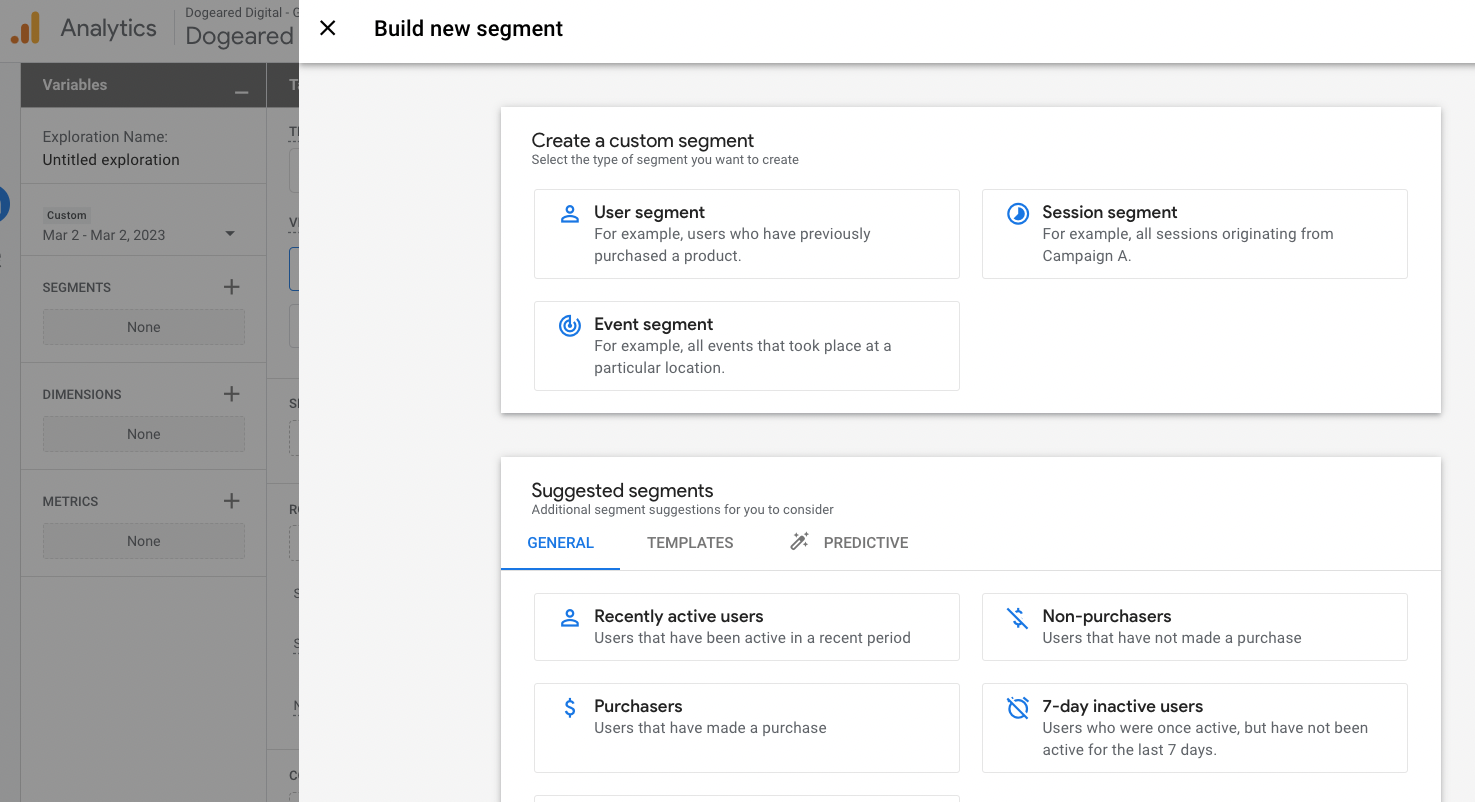Click the Purchasers dollar sign icon
The width and height of the screenshot is (1475, 802).
pyautogui.click(x=569, y=708)
